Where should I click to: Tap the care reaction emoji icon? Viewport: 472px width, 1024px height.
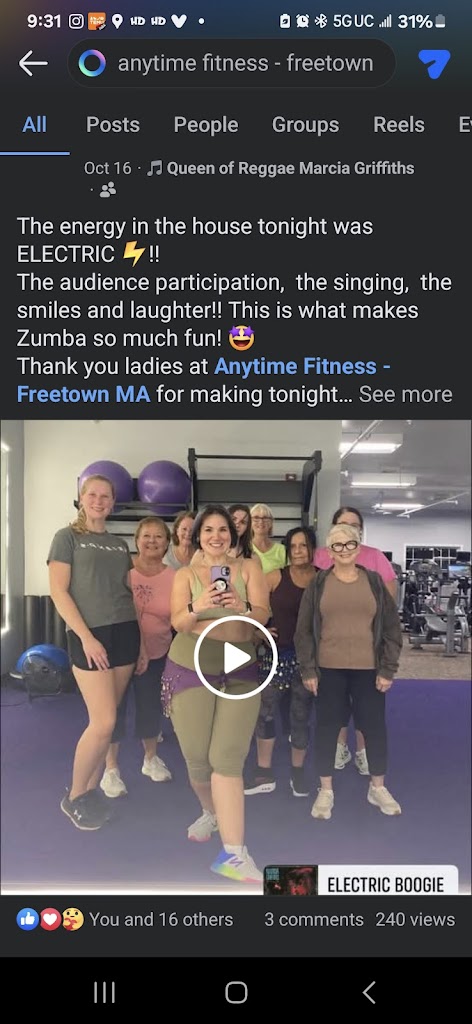tap(72, 920)
